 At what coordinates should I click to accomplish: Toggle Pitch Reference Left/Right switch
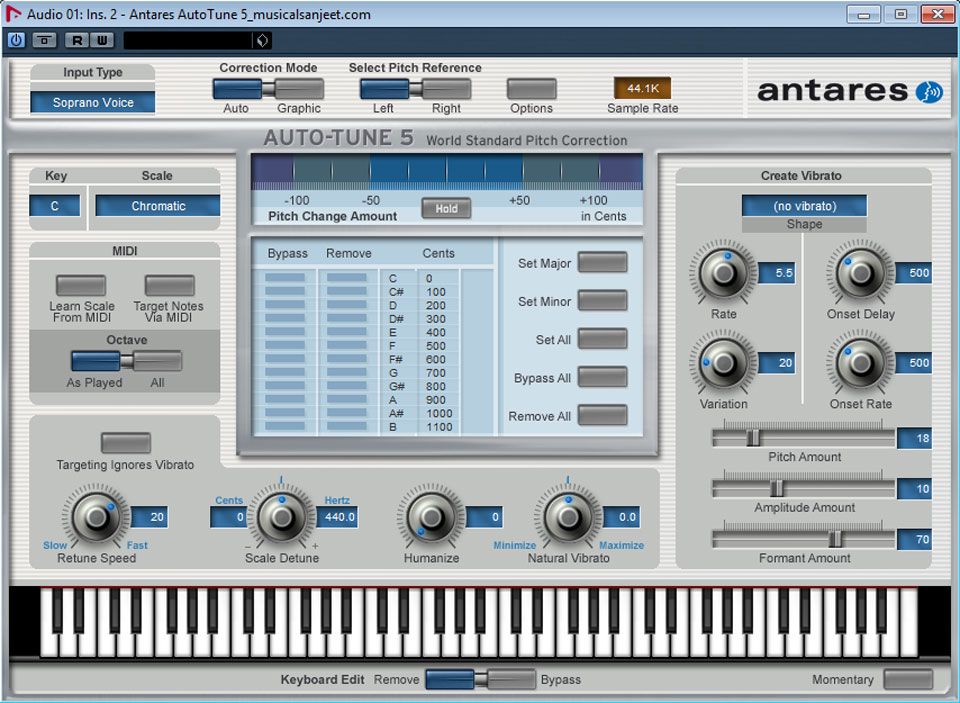(x=415, y=89)
